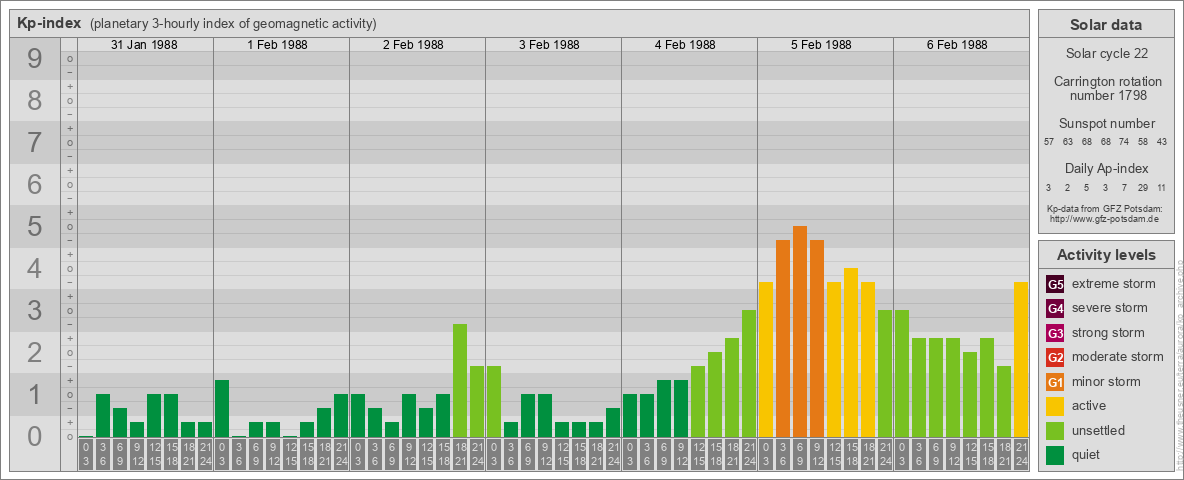Click the tall light green 18-21 bar on 2 Feb
This screenshot has height=480, width=1184.
460,380
